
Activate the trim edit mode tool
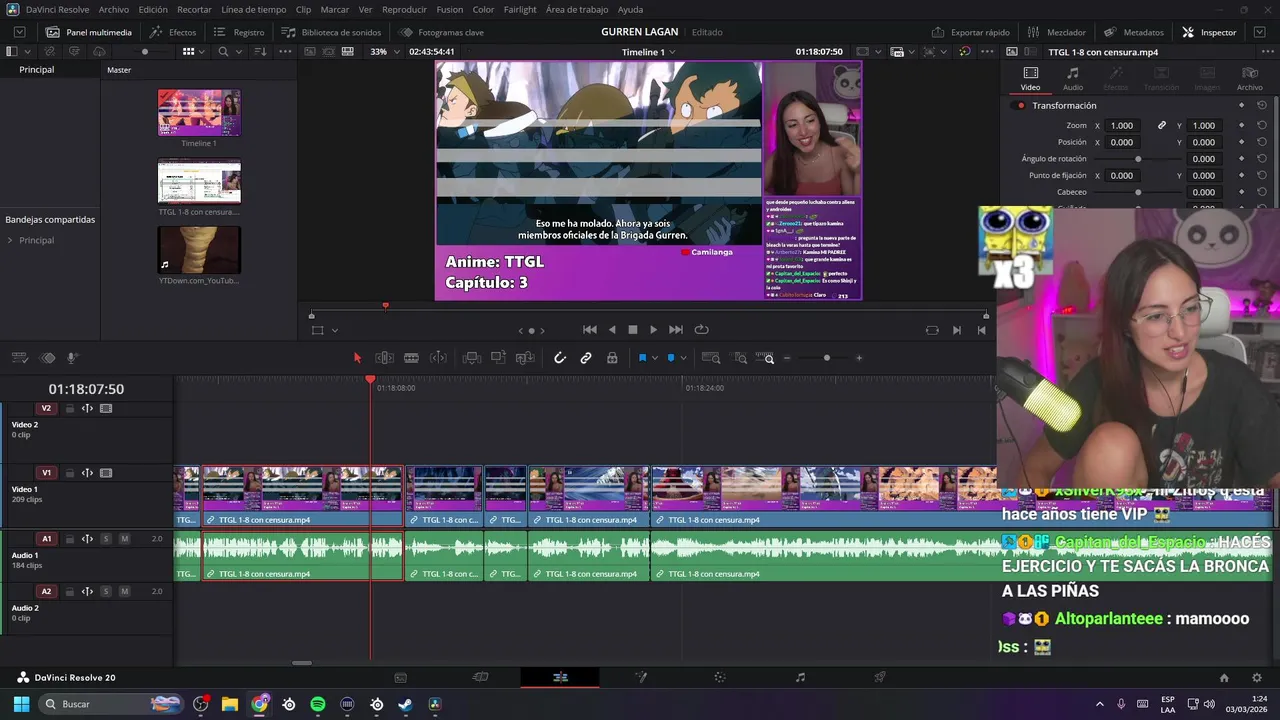point(384,358)
